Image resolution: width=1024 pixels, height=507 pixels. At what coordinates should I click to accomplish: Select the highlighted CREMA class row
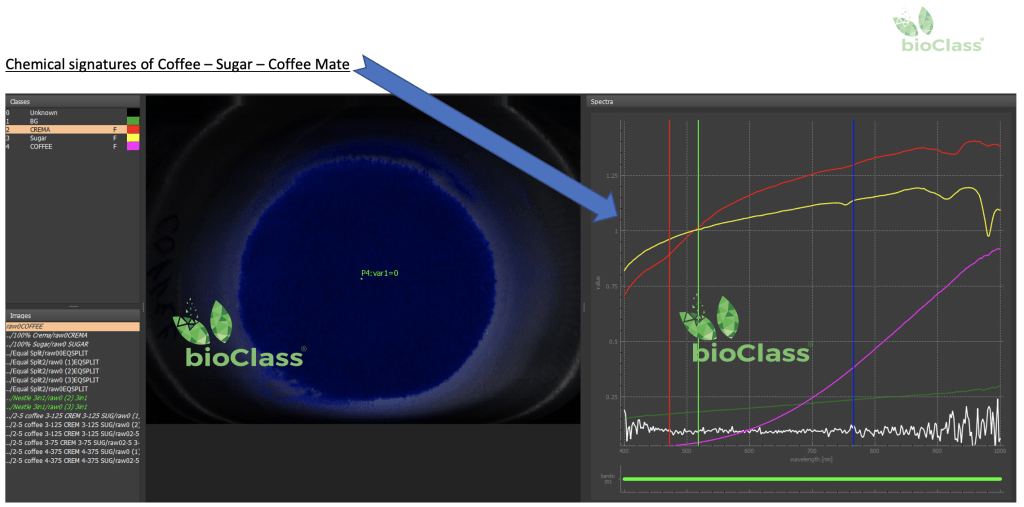tap(72, 129)
